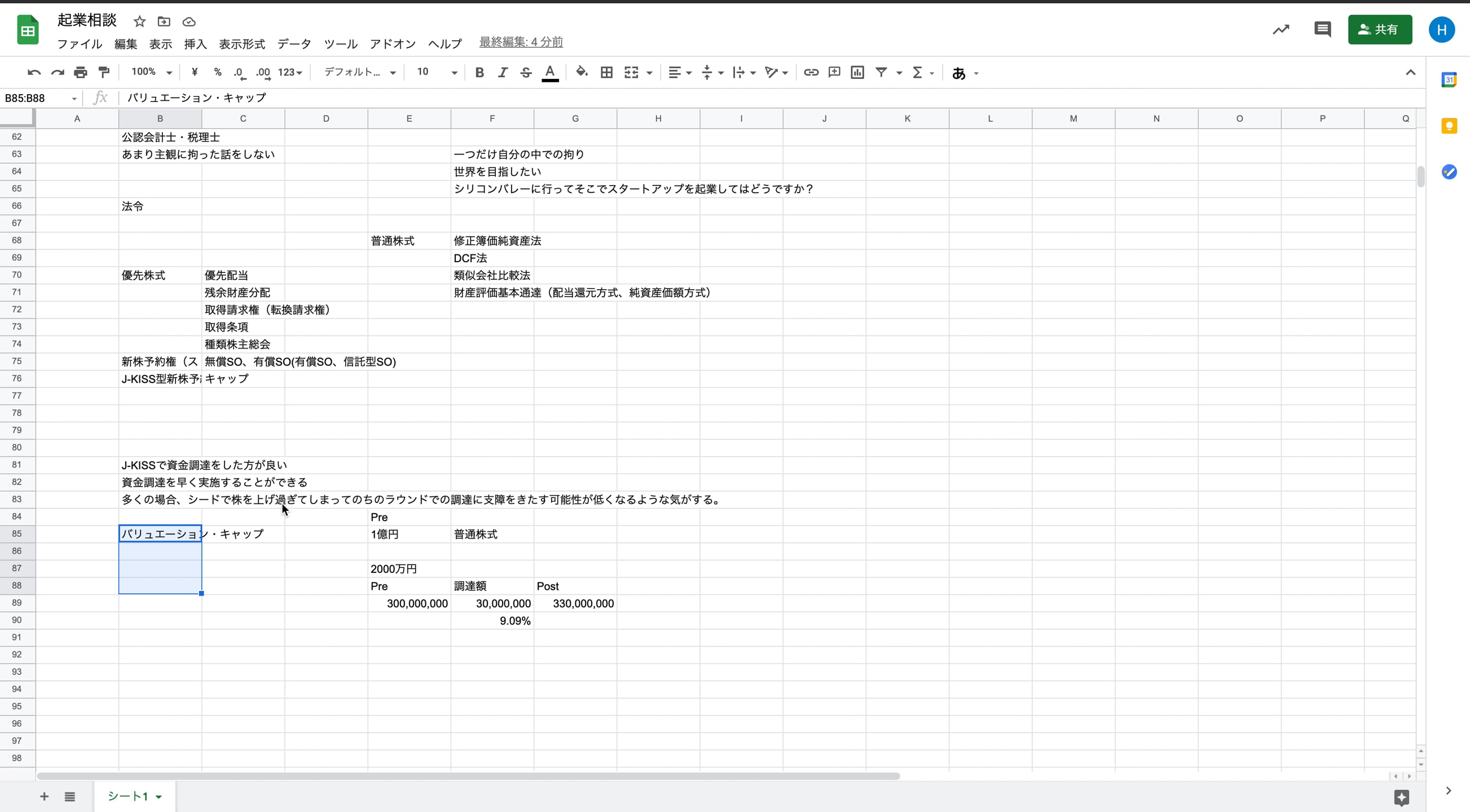Screen dimensions: 1470x812
Task: Apply strikethrough to selected text
Action: (526, 73)
